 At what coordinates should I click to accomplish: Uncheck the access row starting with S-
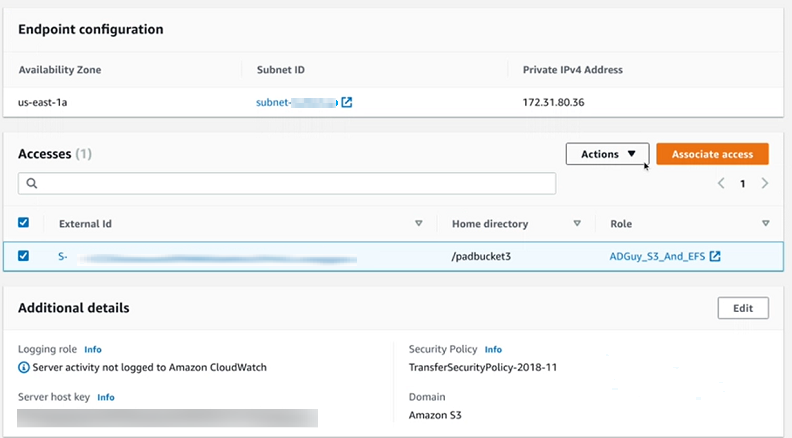point(24,256)
